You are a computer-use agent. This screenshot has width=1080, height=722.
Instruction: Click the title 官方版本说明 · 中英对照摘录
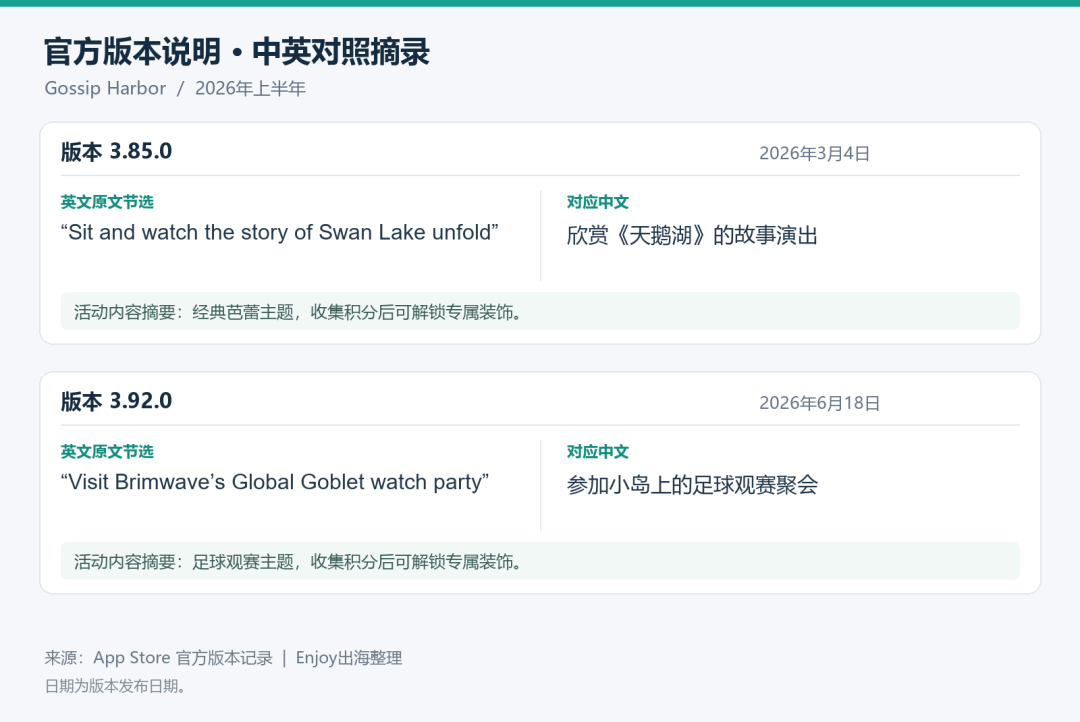[x=237, y=52]
